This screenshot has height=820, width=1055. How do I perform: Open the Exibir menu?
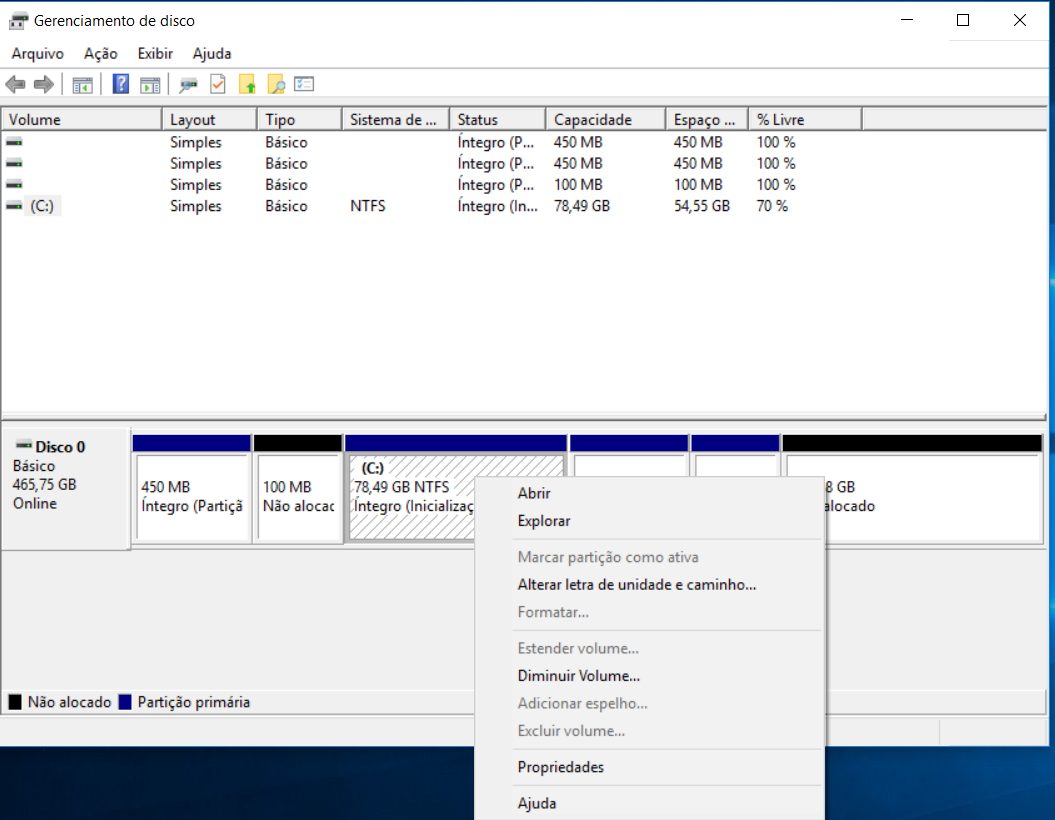pos(155,54)
